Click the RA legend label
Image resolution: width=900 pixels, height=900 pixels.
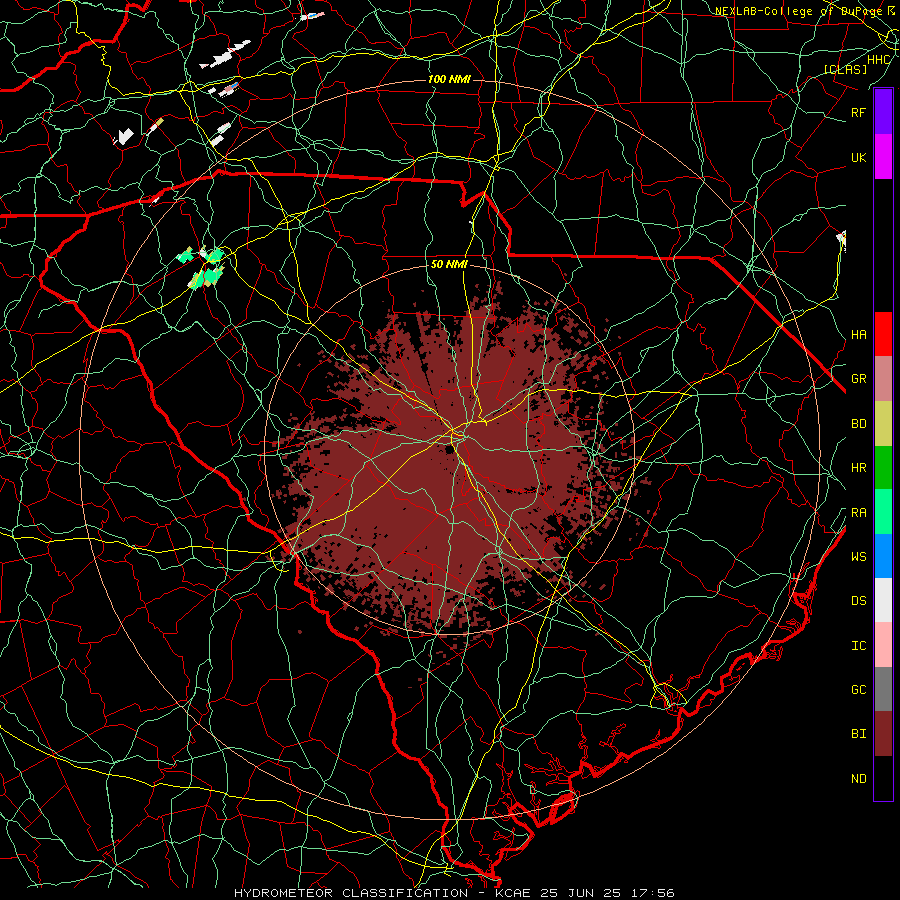859,513
